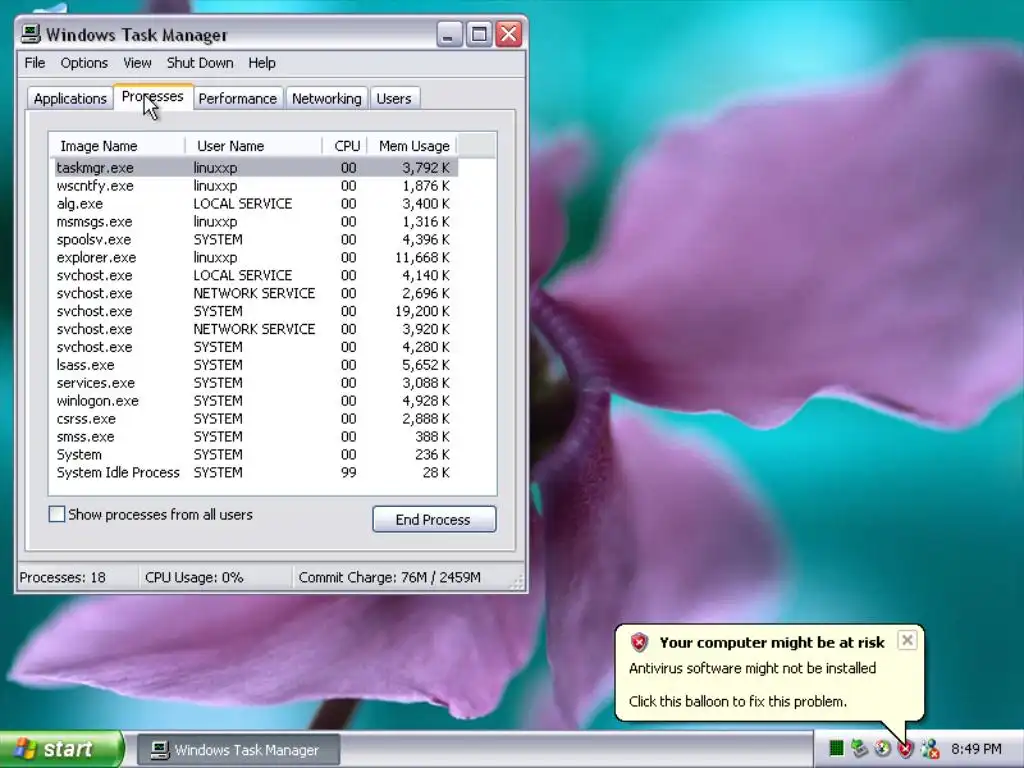The height and width of the screenshot is (768, 1024).
Task: Enable Show processes from all users
Action: pos(57,515)
